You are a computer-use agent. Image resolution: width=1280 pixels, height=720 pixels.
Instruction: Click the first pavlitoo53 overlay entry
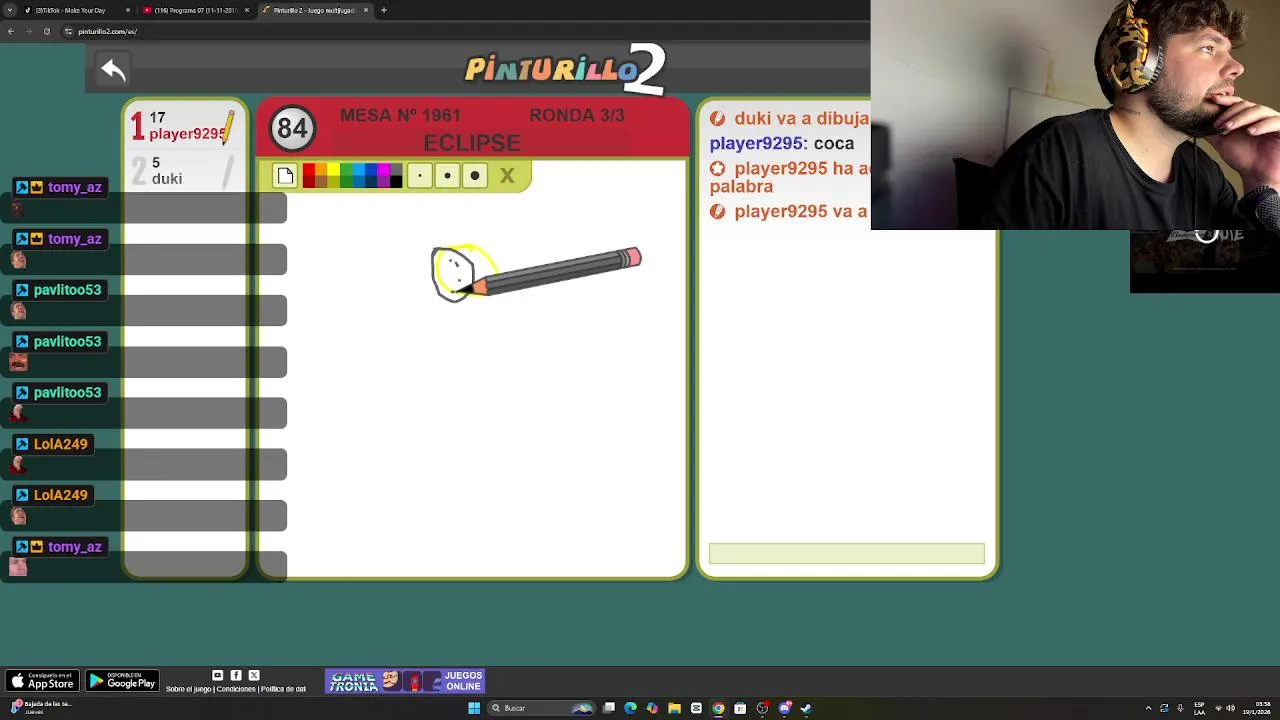(x=58, y=290)
